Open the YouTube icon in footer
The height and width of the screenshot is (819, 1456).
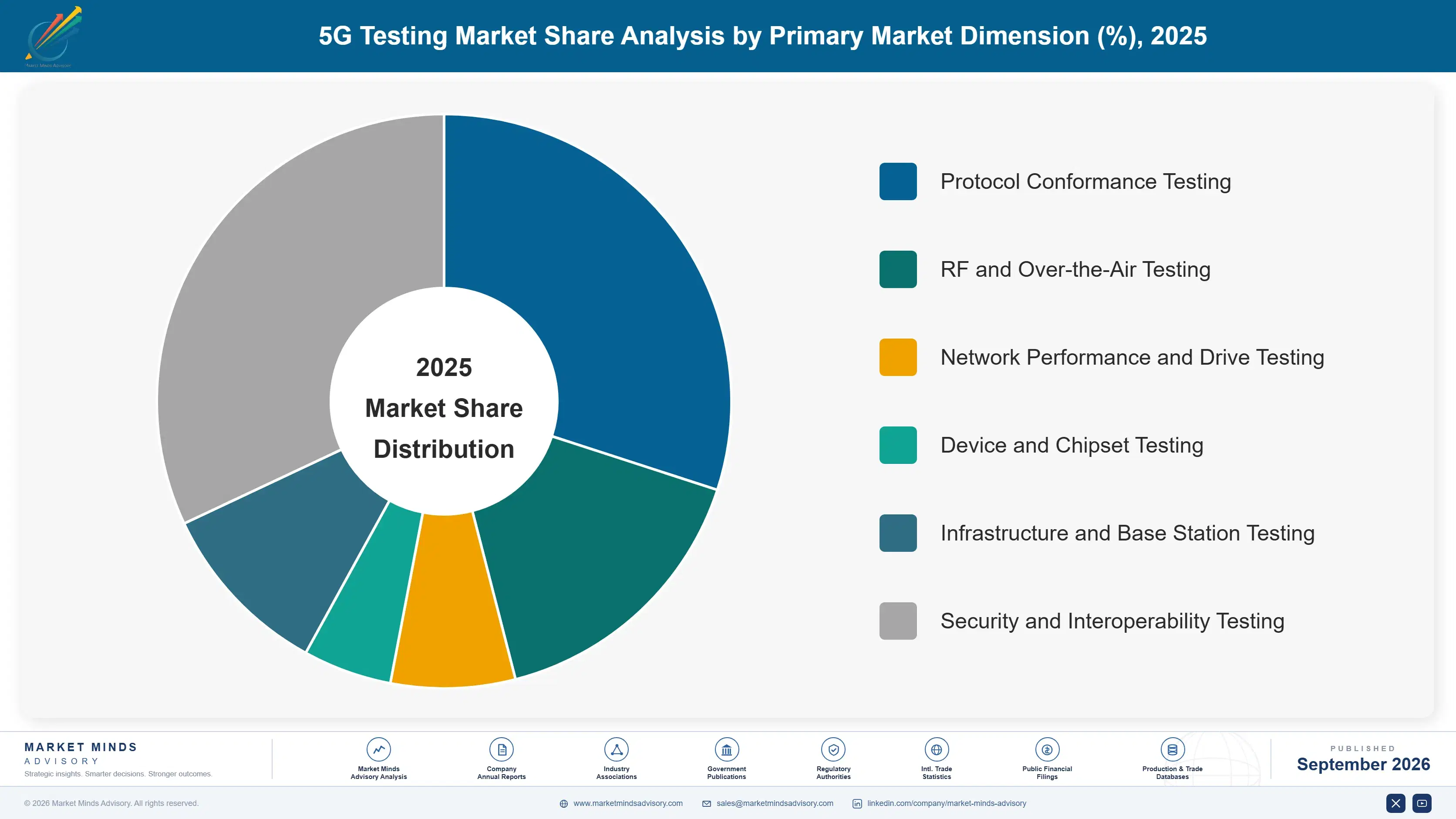point(1422,803)
